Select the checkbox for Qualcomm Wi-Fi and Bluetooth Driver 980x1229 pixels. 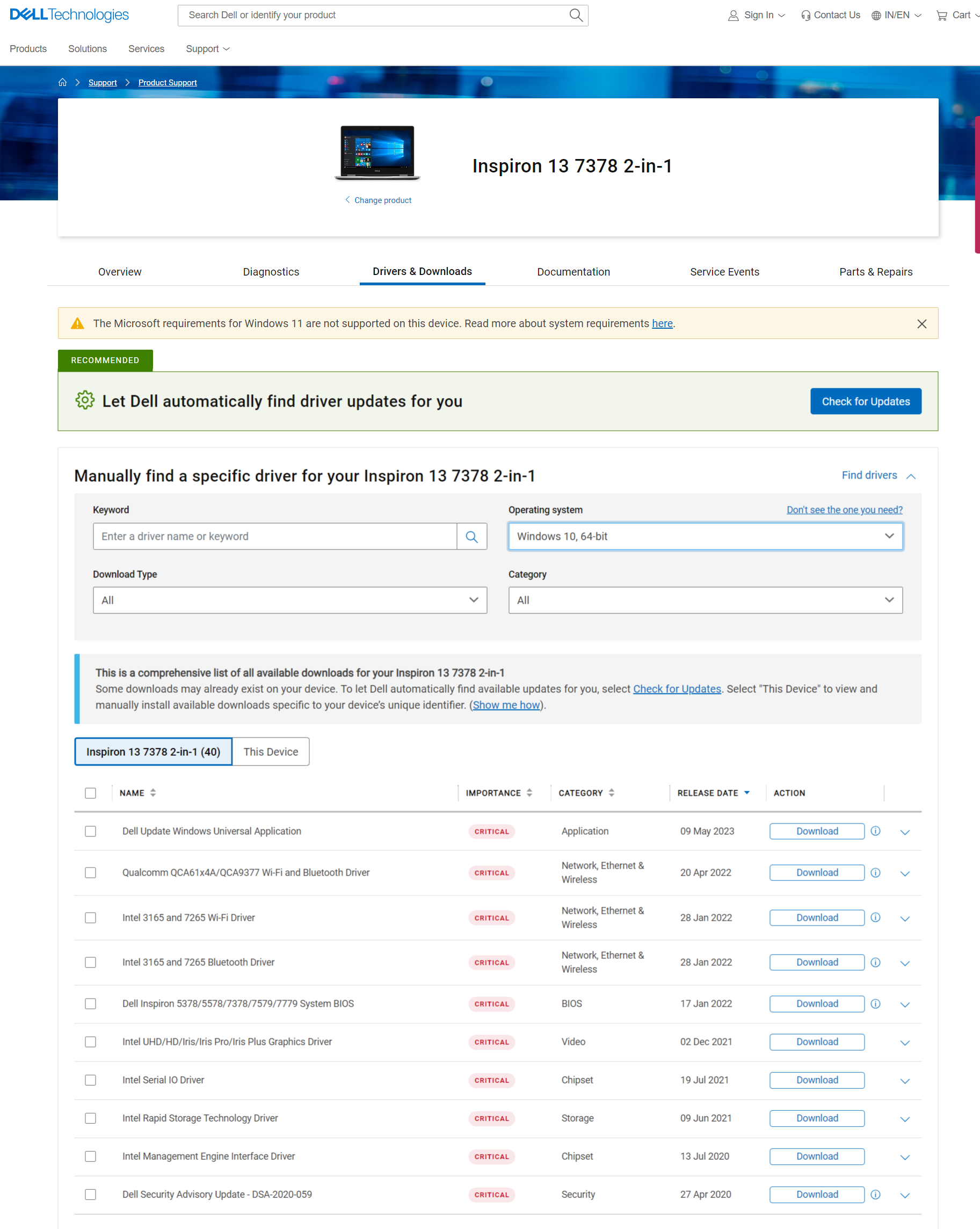click(x=90, y=872)
